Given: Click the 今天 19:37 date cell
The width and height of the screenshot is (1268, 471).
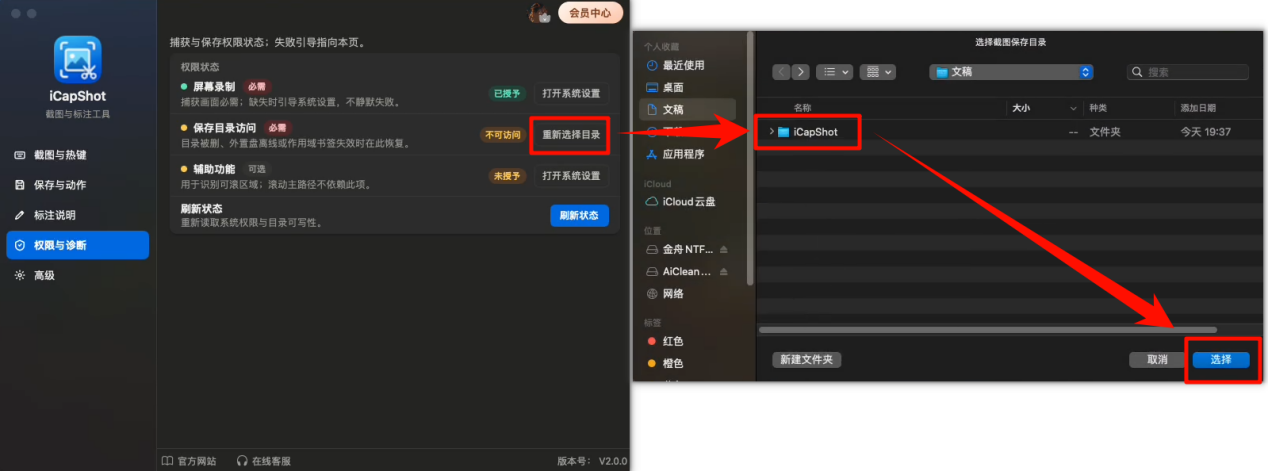Looking at the screenshot, I should [1205, 132].
